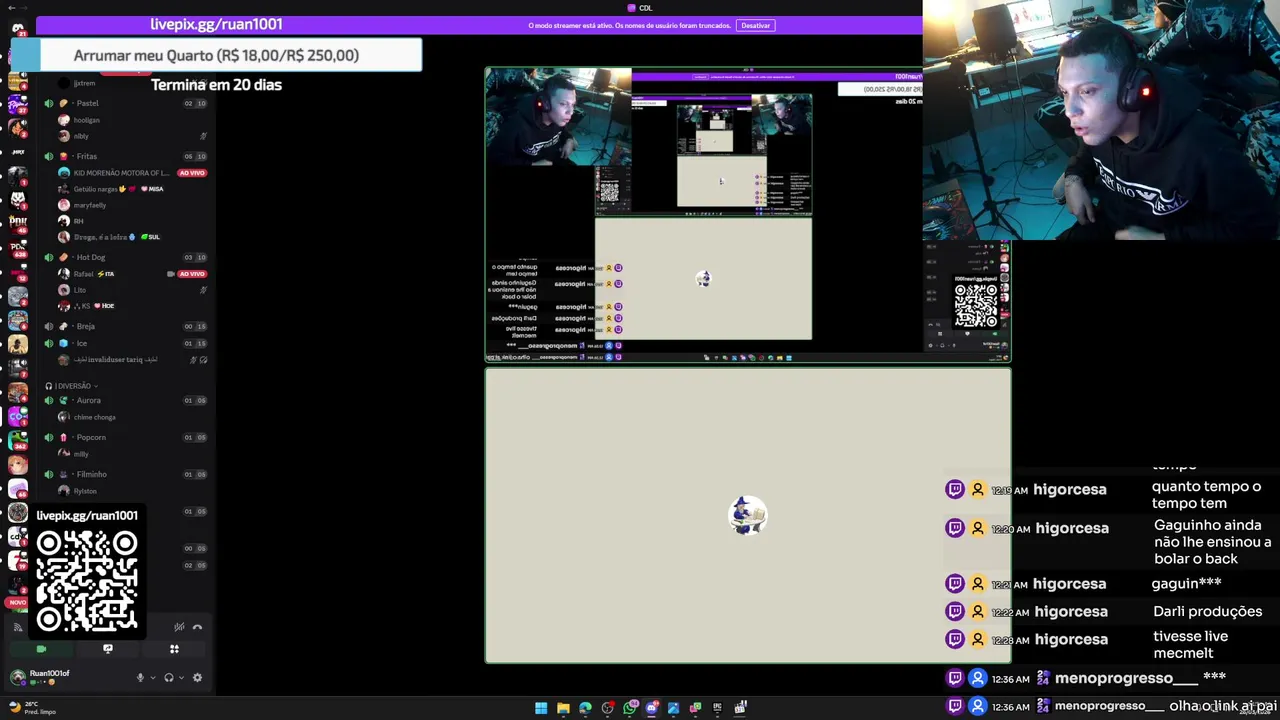This screenshot has height=720, width=1280.
Task: Click the speaker icon beside Aurora channel
Action: [49, 400]
